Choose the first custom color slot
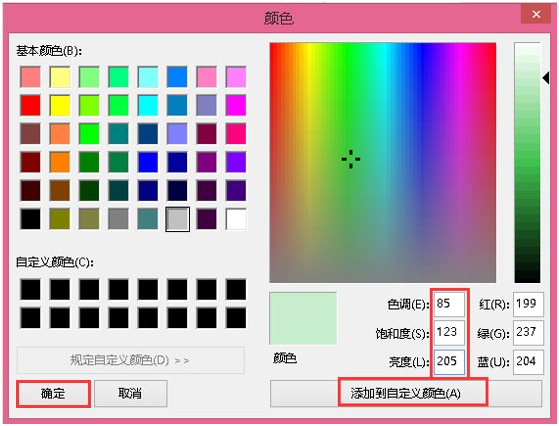Screen dimensions: 559x426 coord(31,289)
